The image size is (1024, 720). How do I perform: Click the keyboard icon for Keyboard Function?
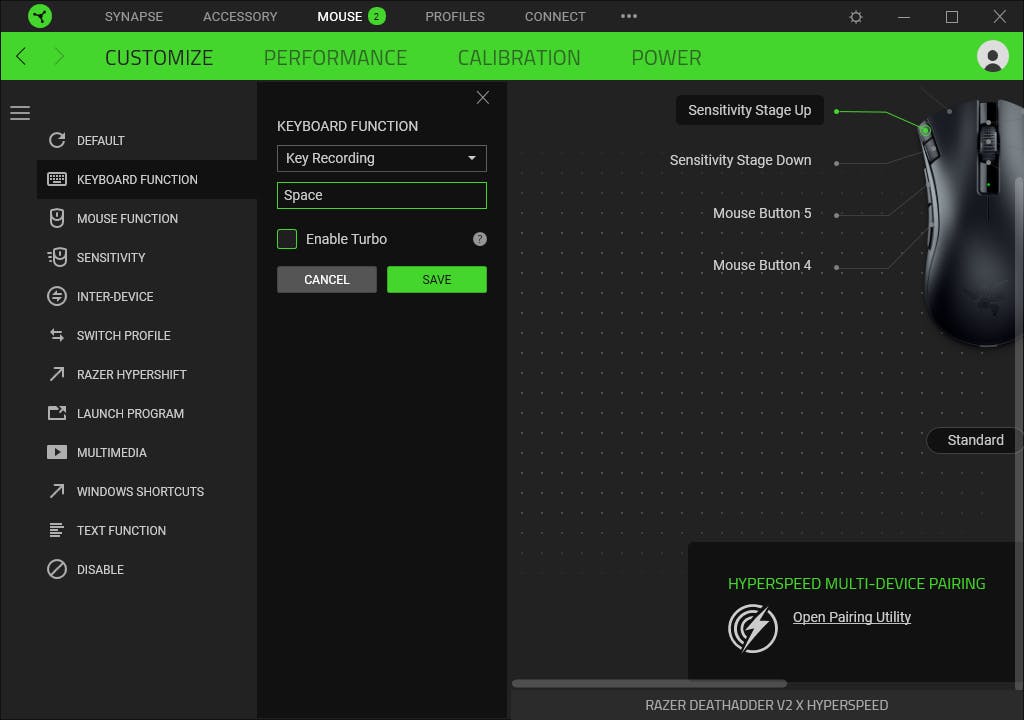coord(57,179)
